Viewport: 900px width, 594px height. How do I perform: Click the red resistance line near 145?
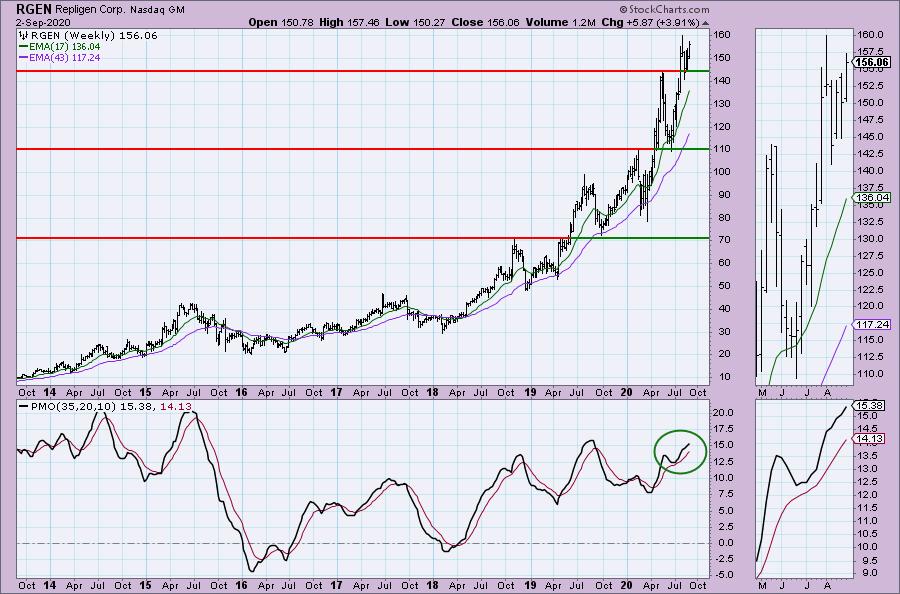click(x=348, y=71)
